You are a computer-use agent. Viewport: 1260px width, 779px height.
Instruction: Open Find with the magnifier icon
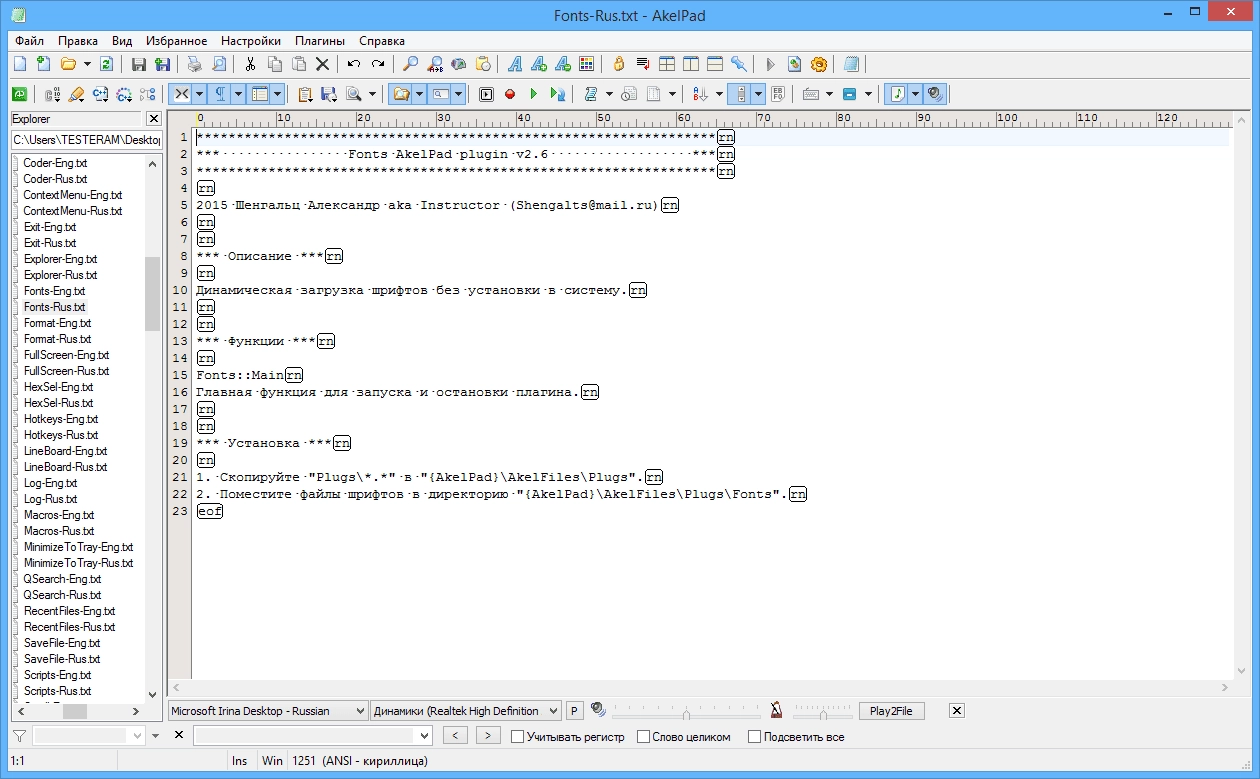(x=410, y=64)
